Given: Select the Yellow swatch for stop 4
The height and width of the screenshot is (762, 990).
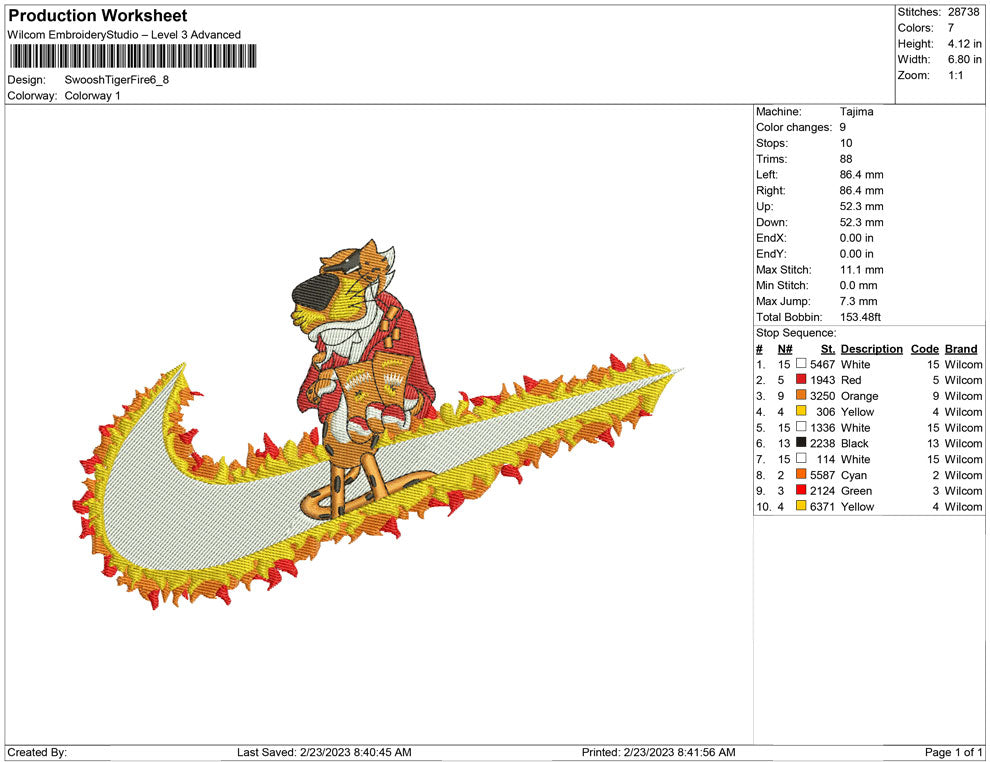Looking at the screenshot, I should coord(800,412).
